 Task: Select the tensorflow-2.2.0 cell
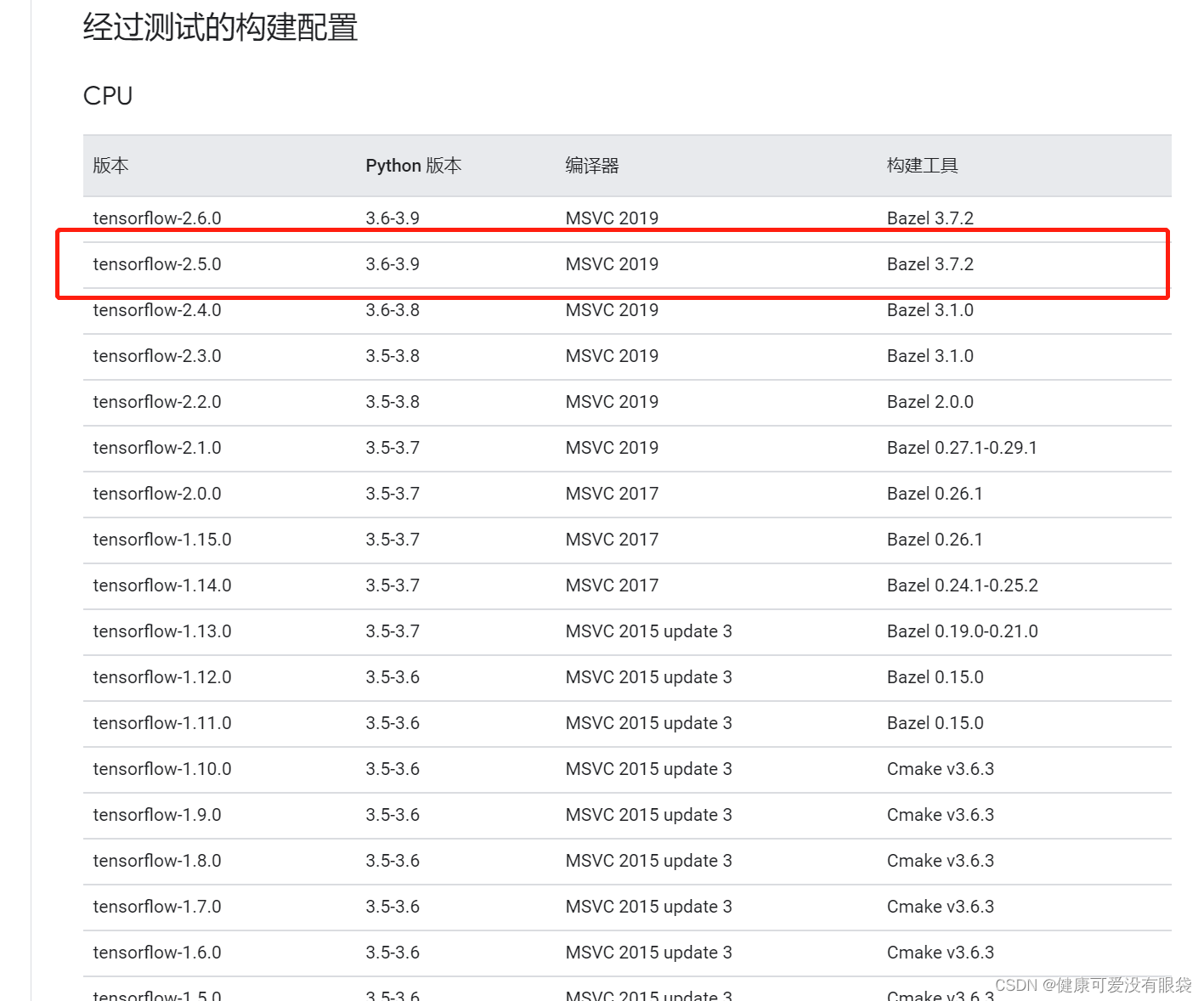click(x=157, y=402)
